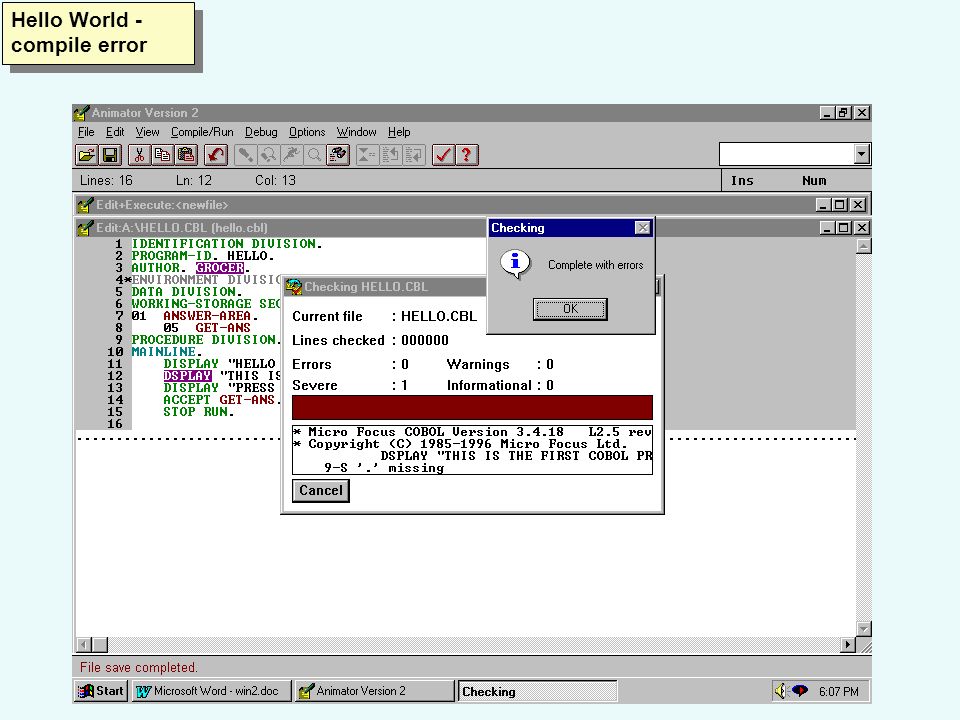Click the 6:07 PM taskbar clock
This screenshot has height=720, width=960.
pyautogui.click(x=838, y=691)
